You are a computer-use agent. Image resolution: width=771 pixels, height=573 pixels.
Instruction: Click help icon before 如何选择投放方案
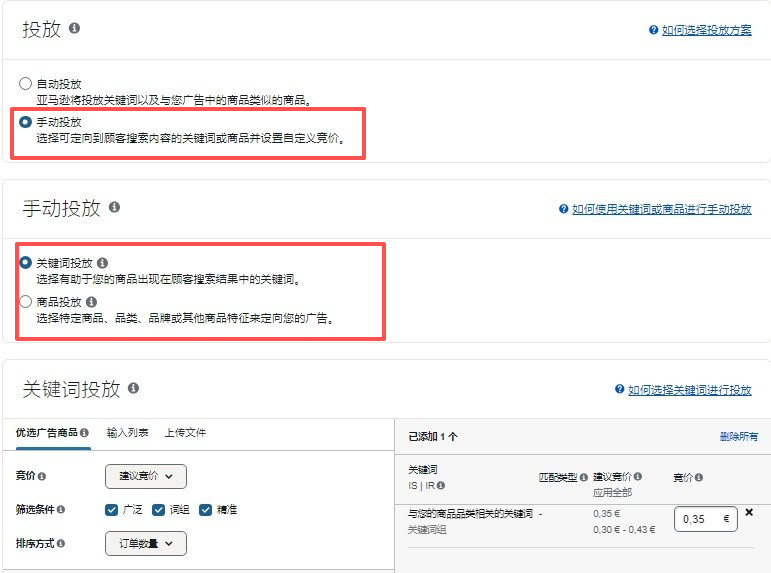pos(653,30)
